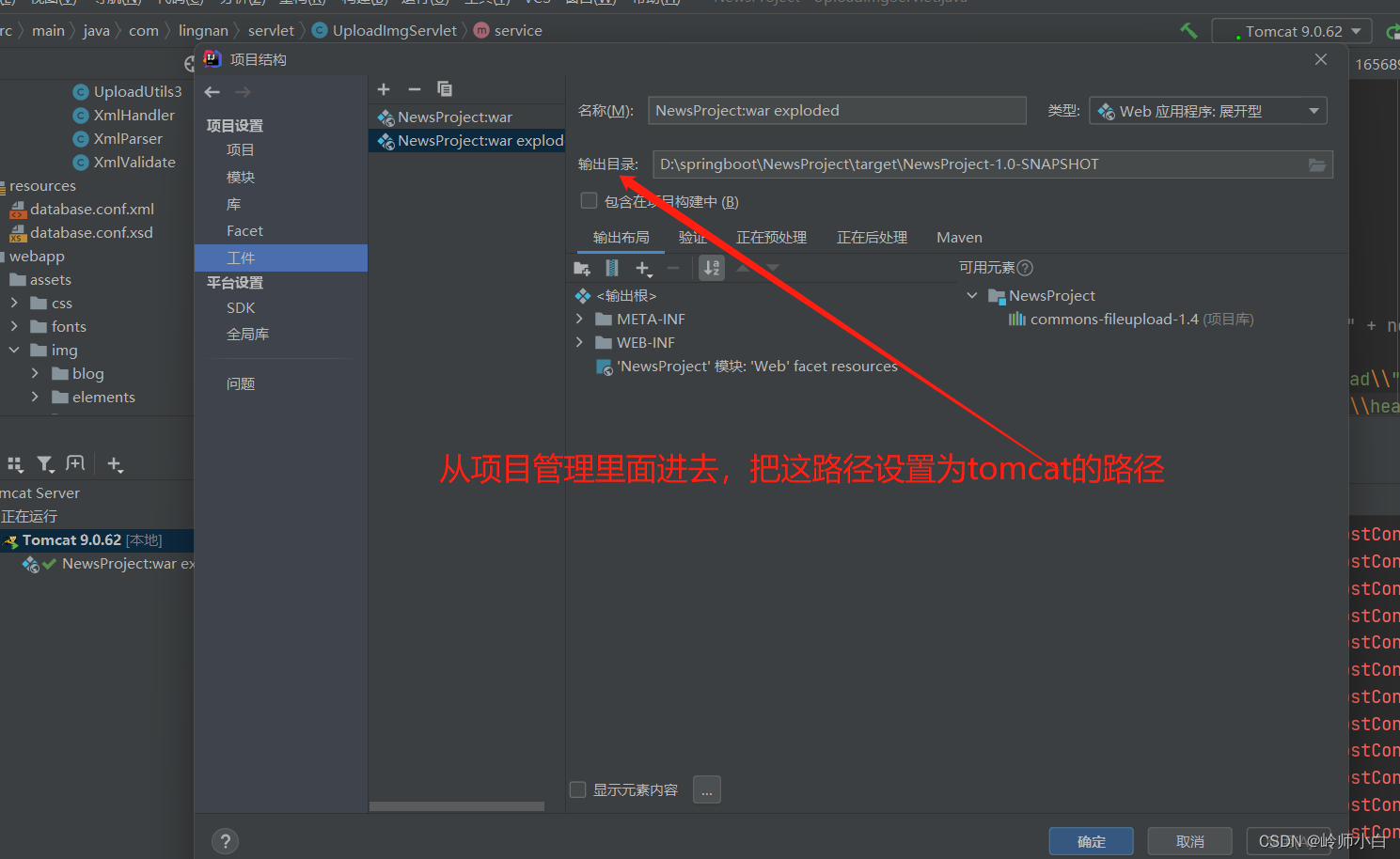Image resolution: width=1400 pixels, height=859 pixels.
Task: Expand the fonts folder in the project tree
Action: coord(14,327)
